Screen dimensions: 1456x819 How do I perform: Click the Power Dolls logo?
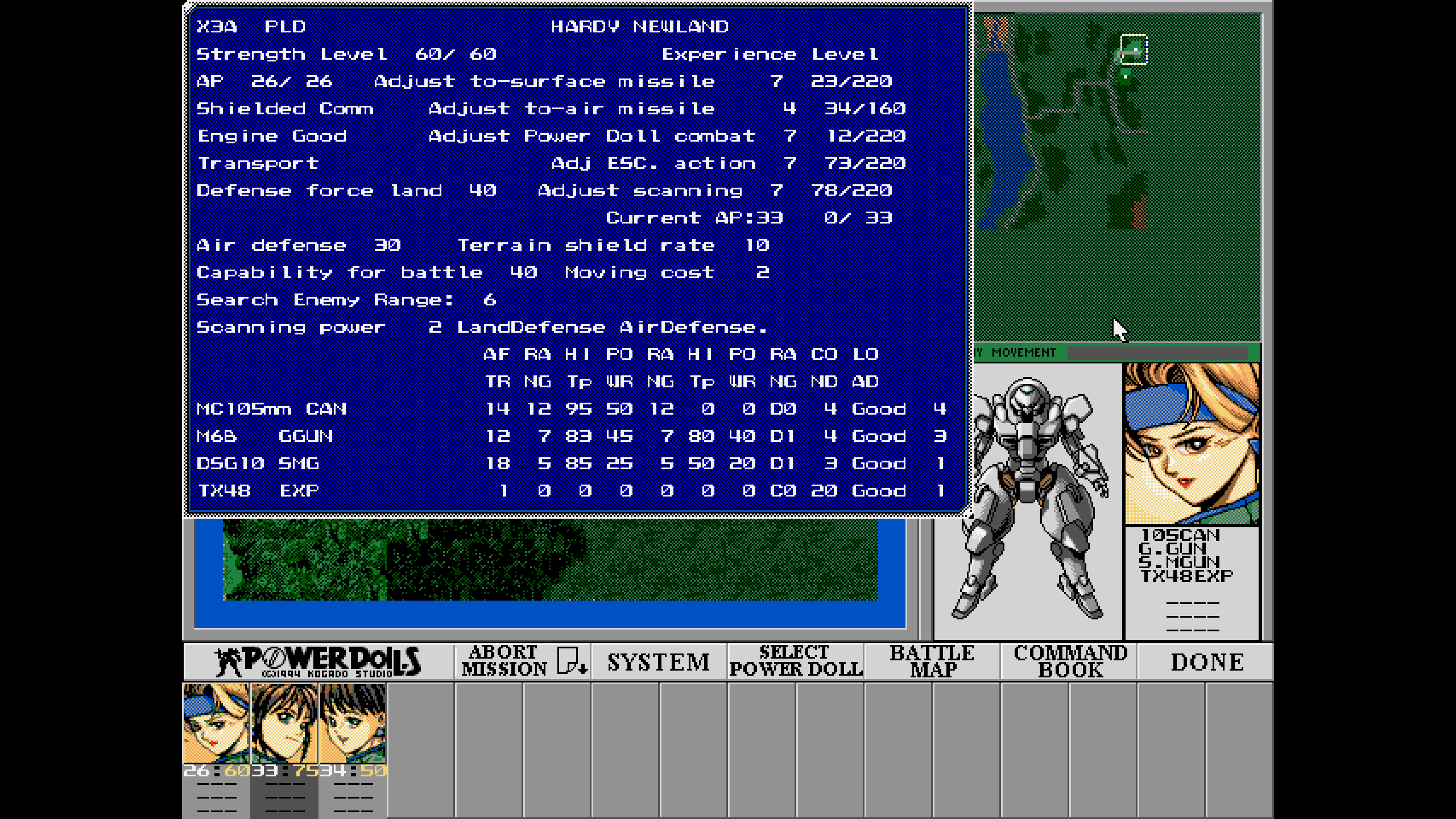coord(318,661)
